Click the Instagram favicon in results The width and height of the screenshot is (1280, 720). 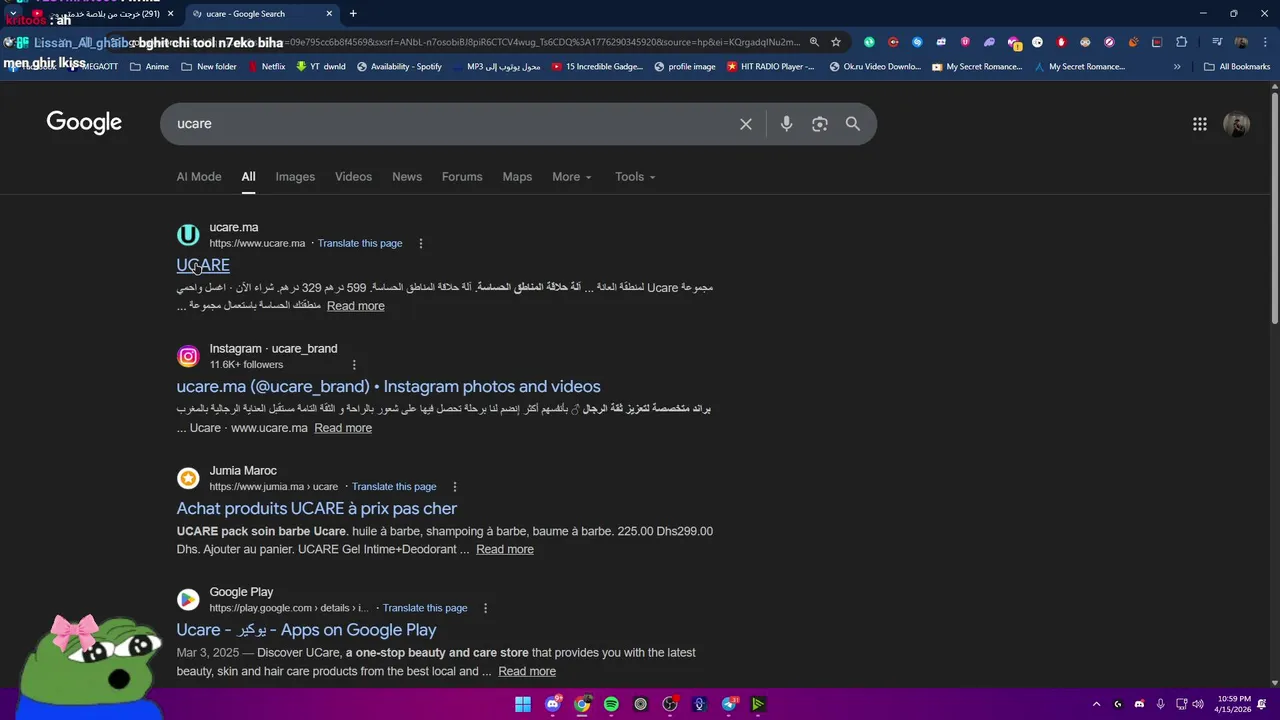[x=188, y=356]
